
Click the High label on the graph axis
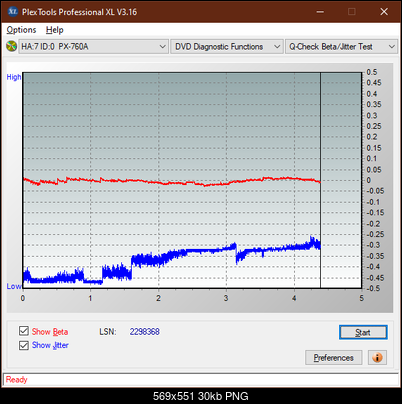14,77
